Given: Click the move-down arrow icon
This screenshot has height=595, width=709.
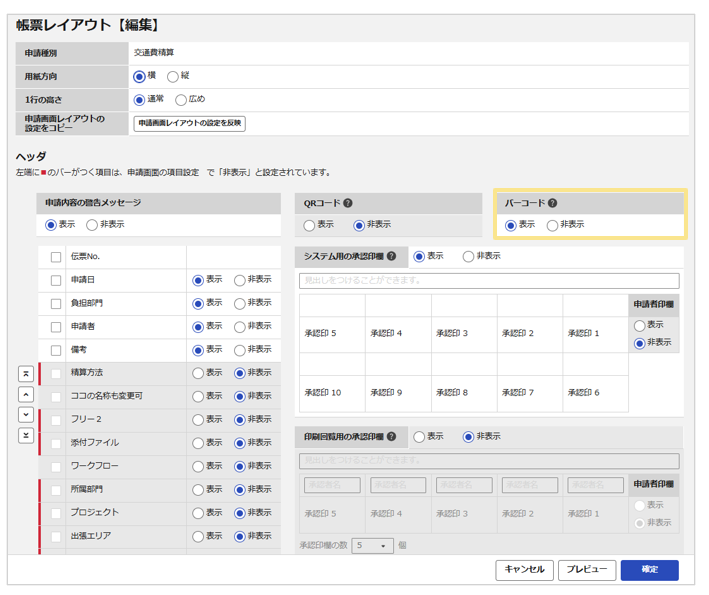Looking at the screenshot, I should tap(26, 415).
